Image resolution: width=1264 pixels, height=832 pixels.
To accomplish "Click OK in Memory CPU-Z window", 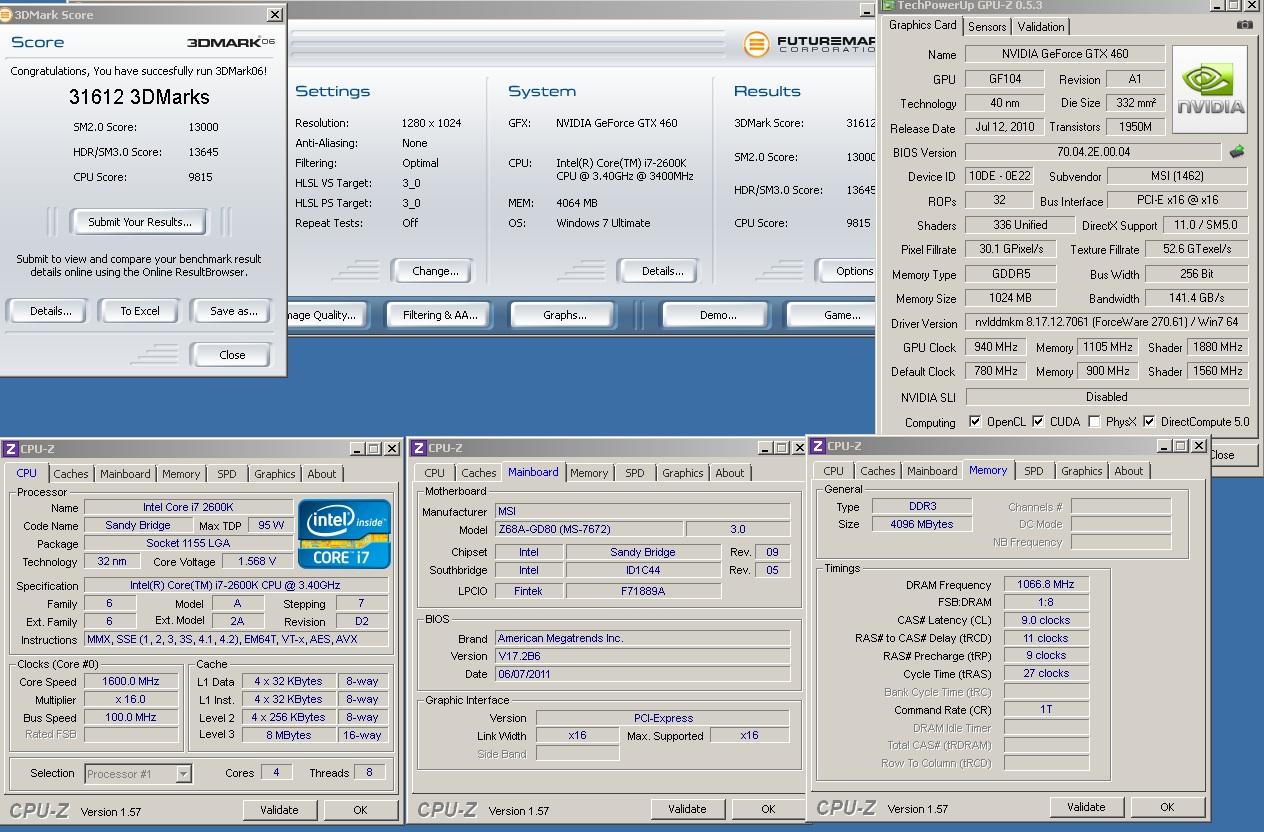I will tap(1167, 807).
